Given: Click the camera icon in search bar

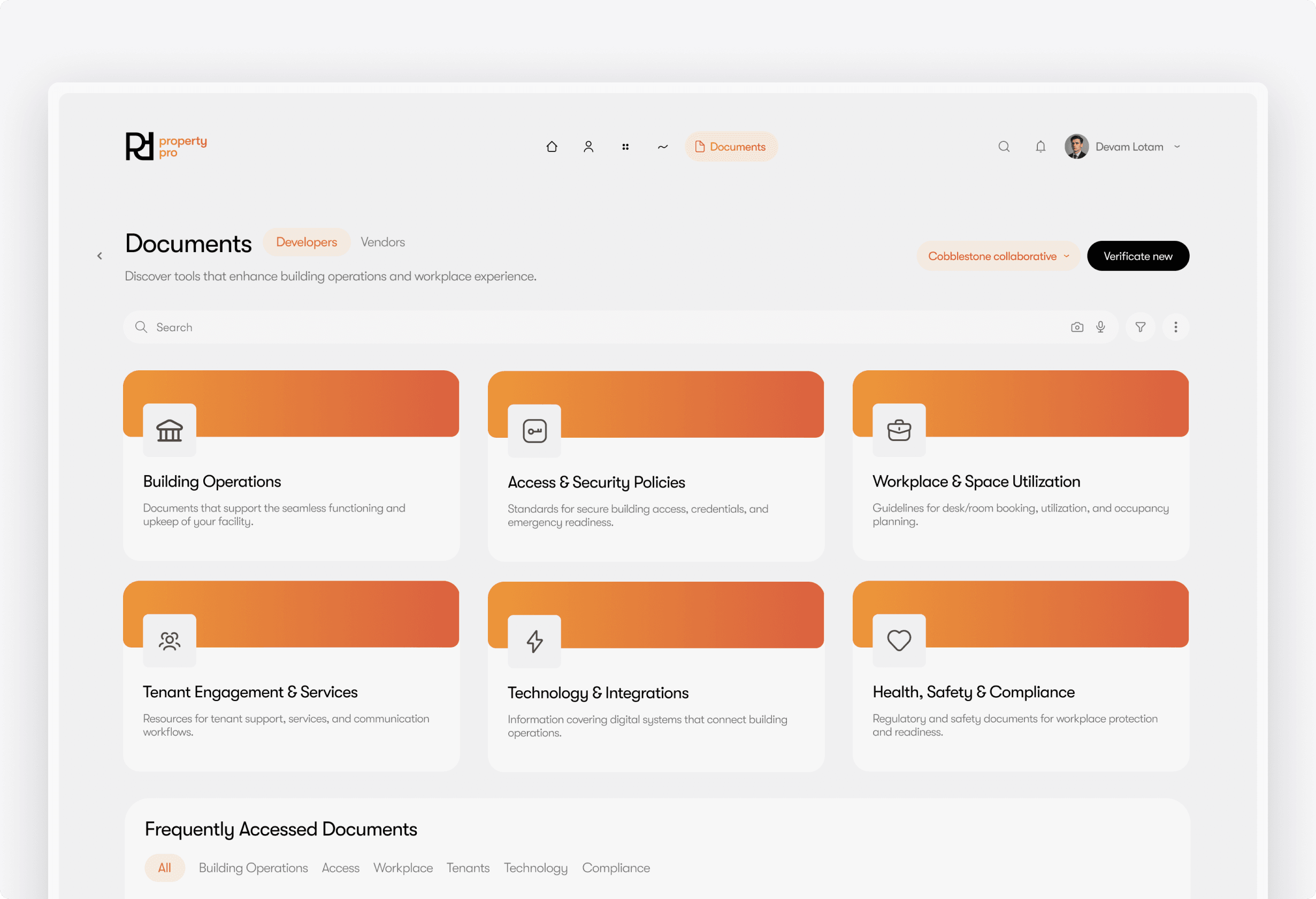Looking at the screenshot, I should 1077,327.
